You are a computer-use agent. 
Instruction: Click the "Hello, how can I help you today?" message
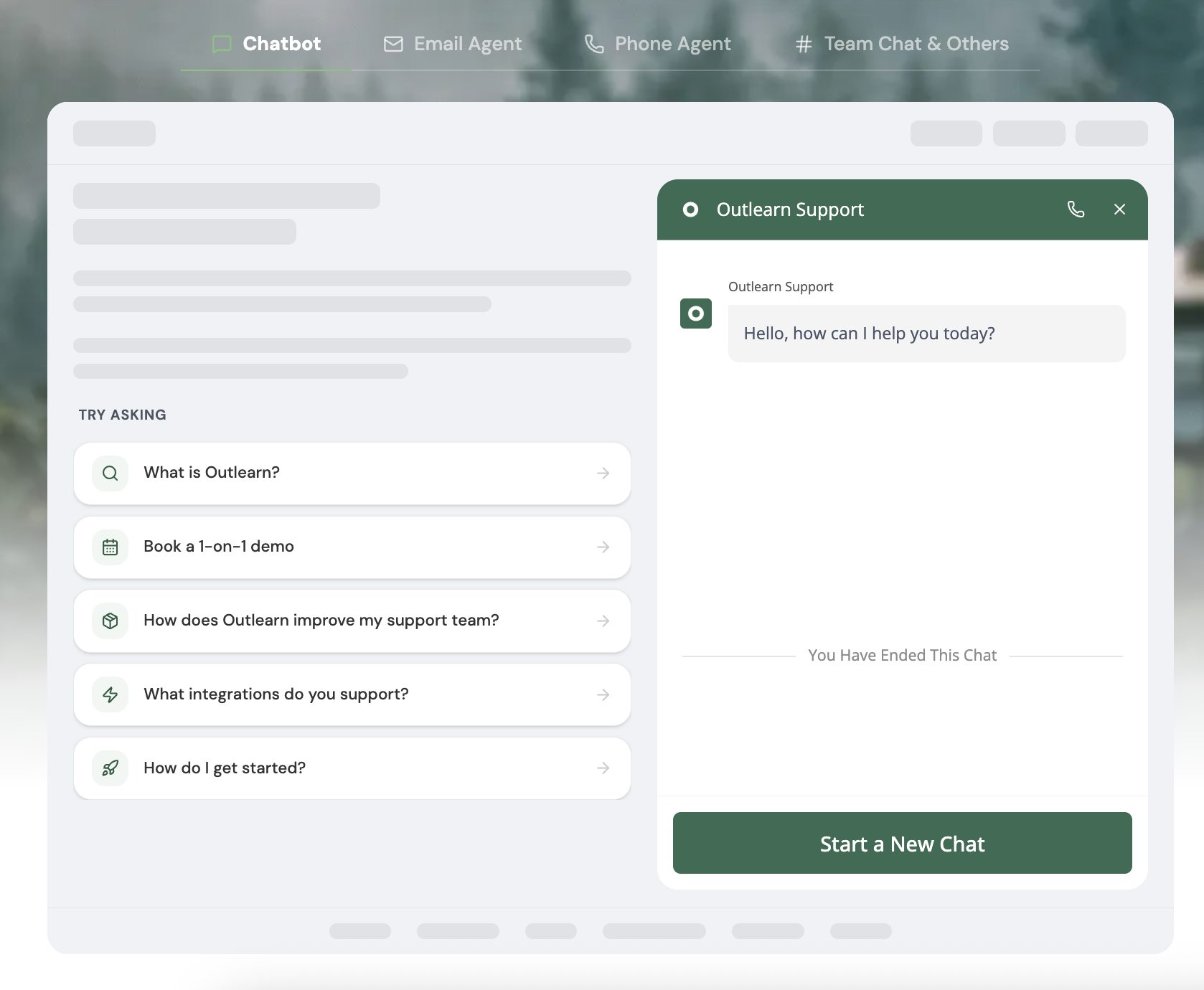(926, 334)
